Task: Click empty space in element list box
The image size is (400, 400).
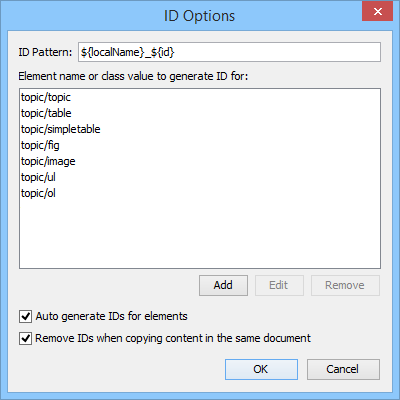Action: 200,233
